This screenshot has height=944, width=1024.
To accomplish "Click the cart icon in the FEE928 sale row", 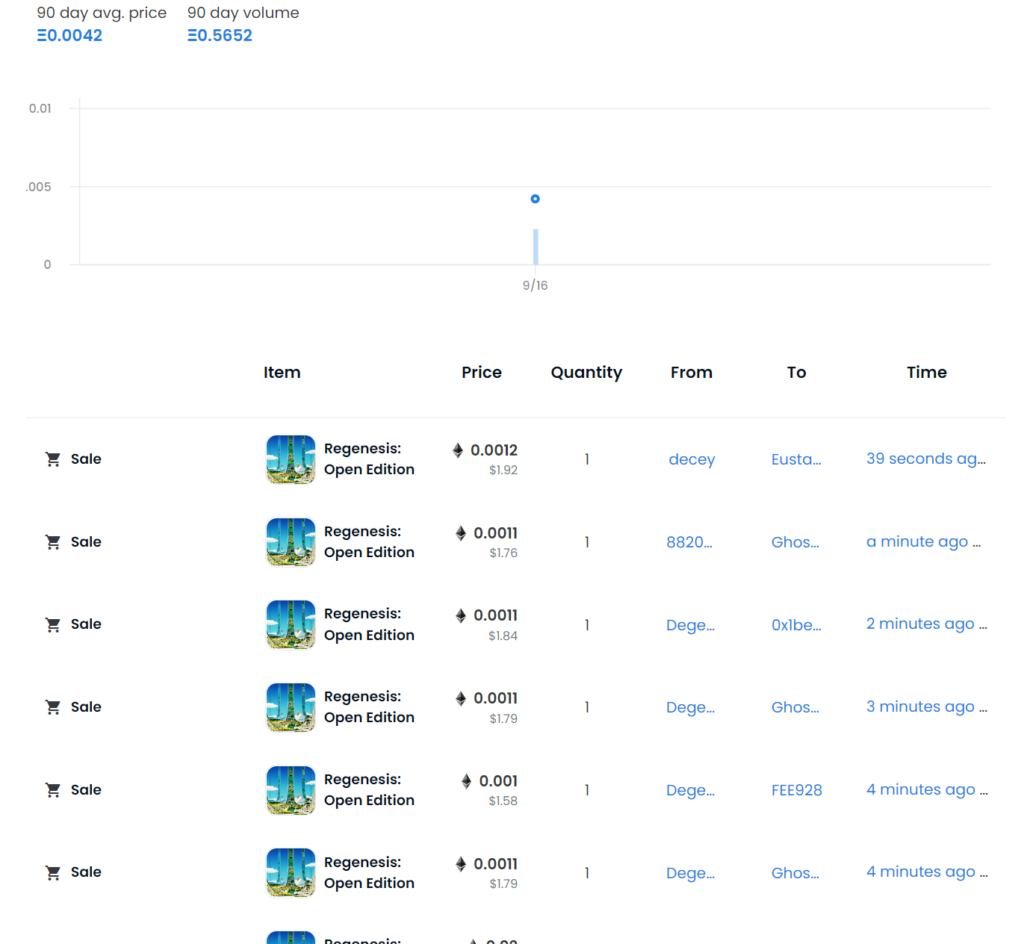I will [x=53, y=790].
